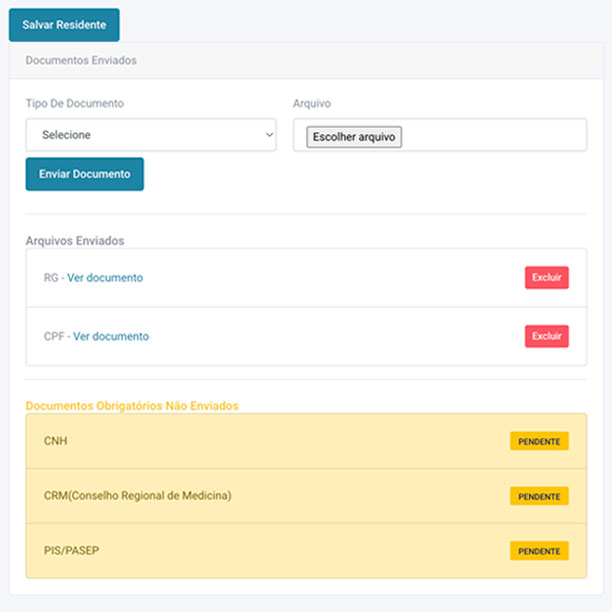Click the empty area of the Arquivo file field
612x612 pixels.
tap(490, 135)
